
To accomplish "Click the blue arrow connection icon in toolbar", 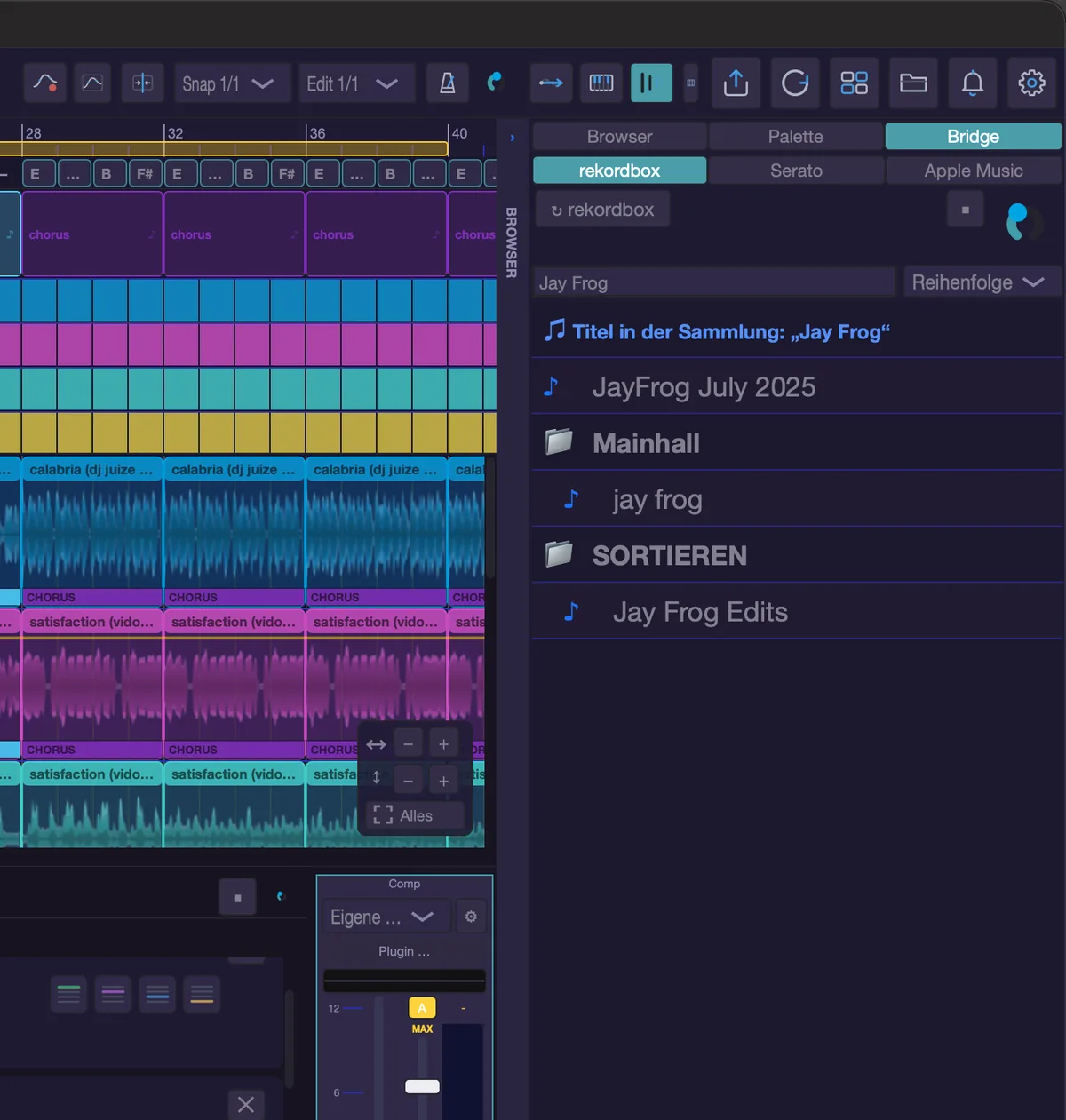I will (551, 83).
